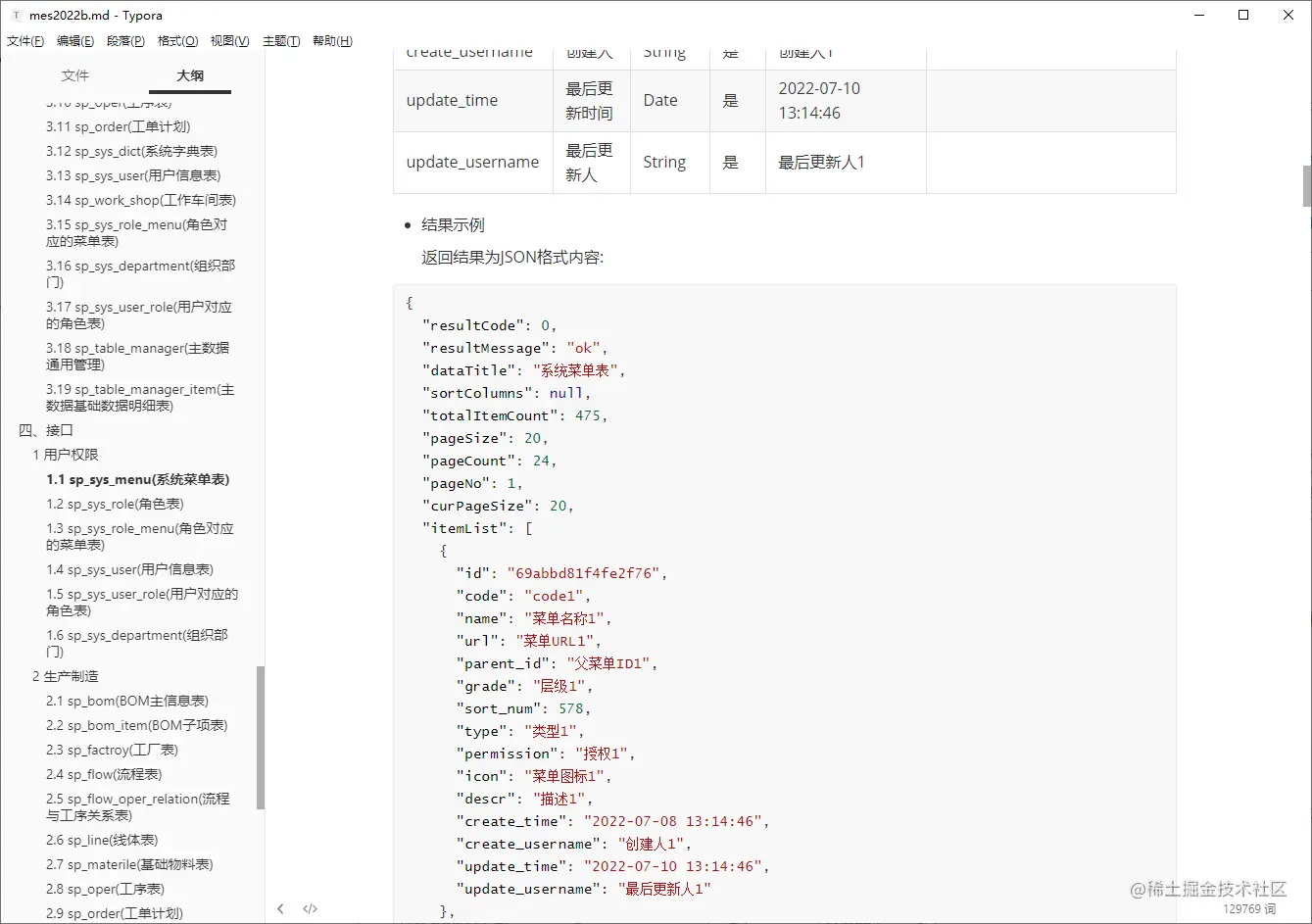Click the "sort_num": 578 JSON line

click(523, 708)
